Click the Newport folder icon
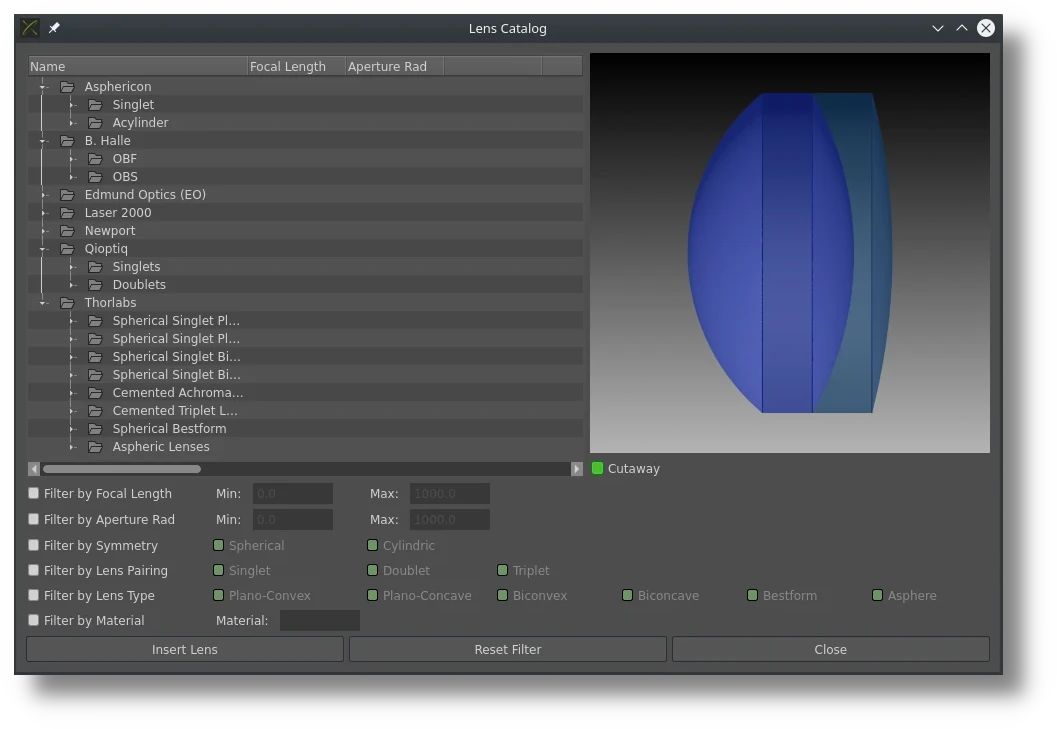Viewport: 1057px width, 729px height. [x=67, y=231]
